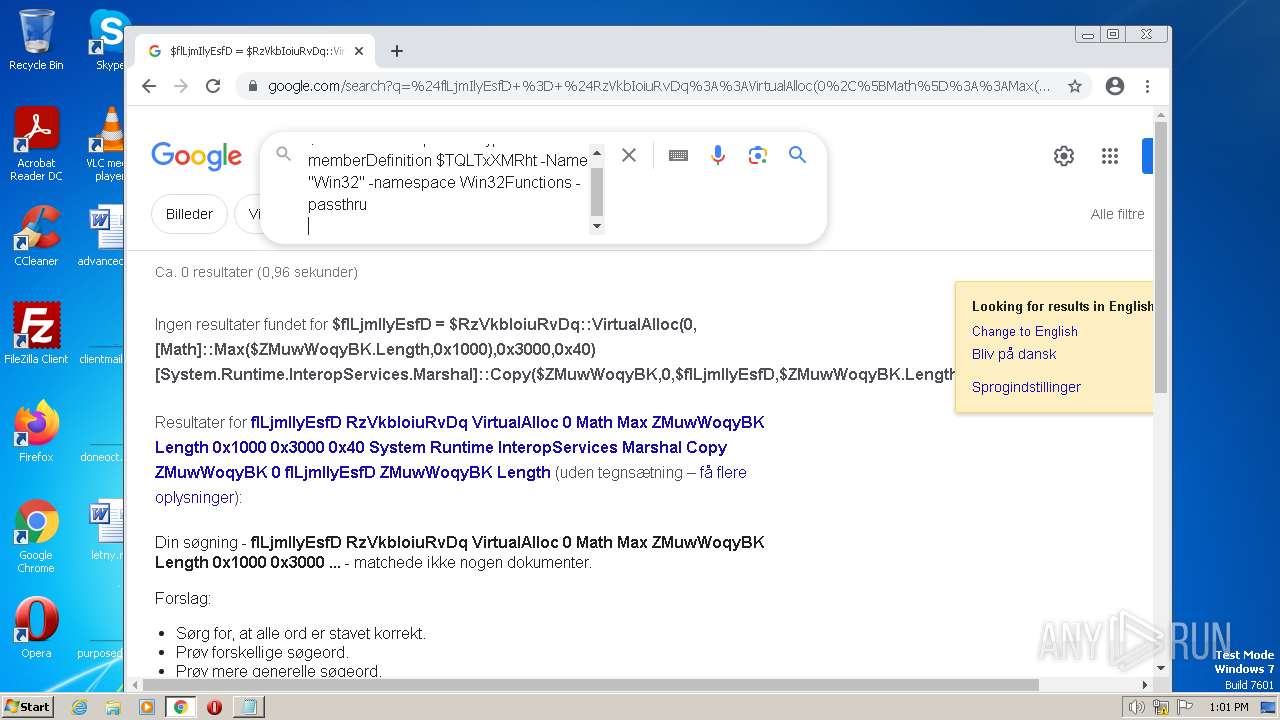
Task: Launch Opera from desktop
Action: click(x=36, y=627)
